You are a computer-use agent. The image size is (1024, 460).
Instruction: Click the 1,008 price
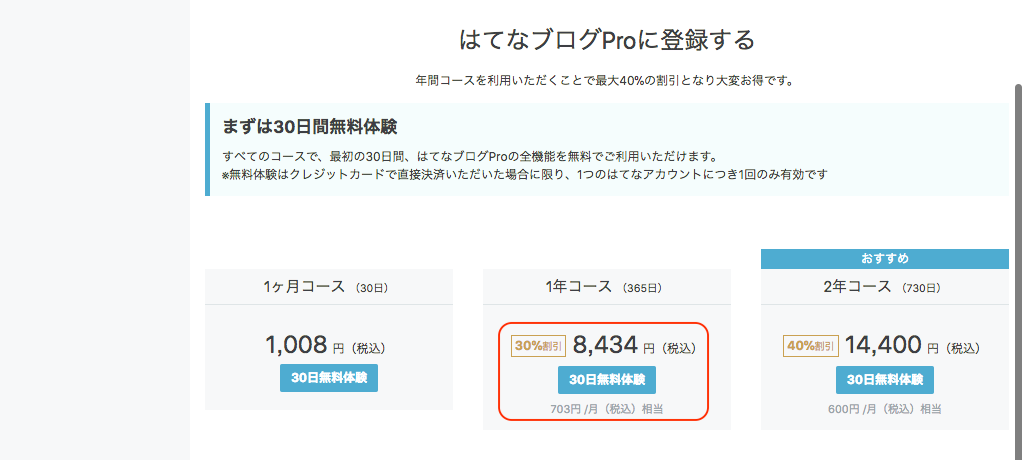click(296, 344)
